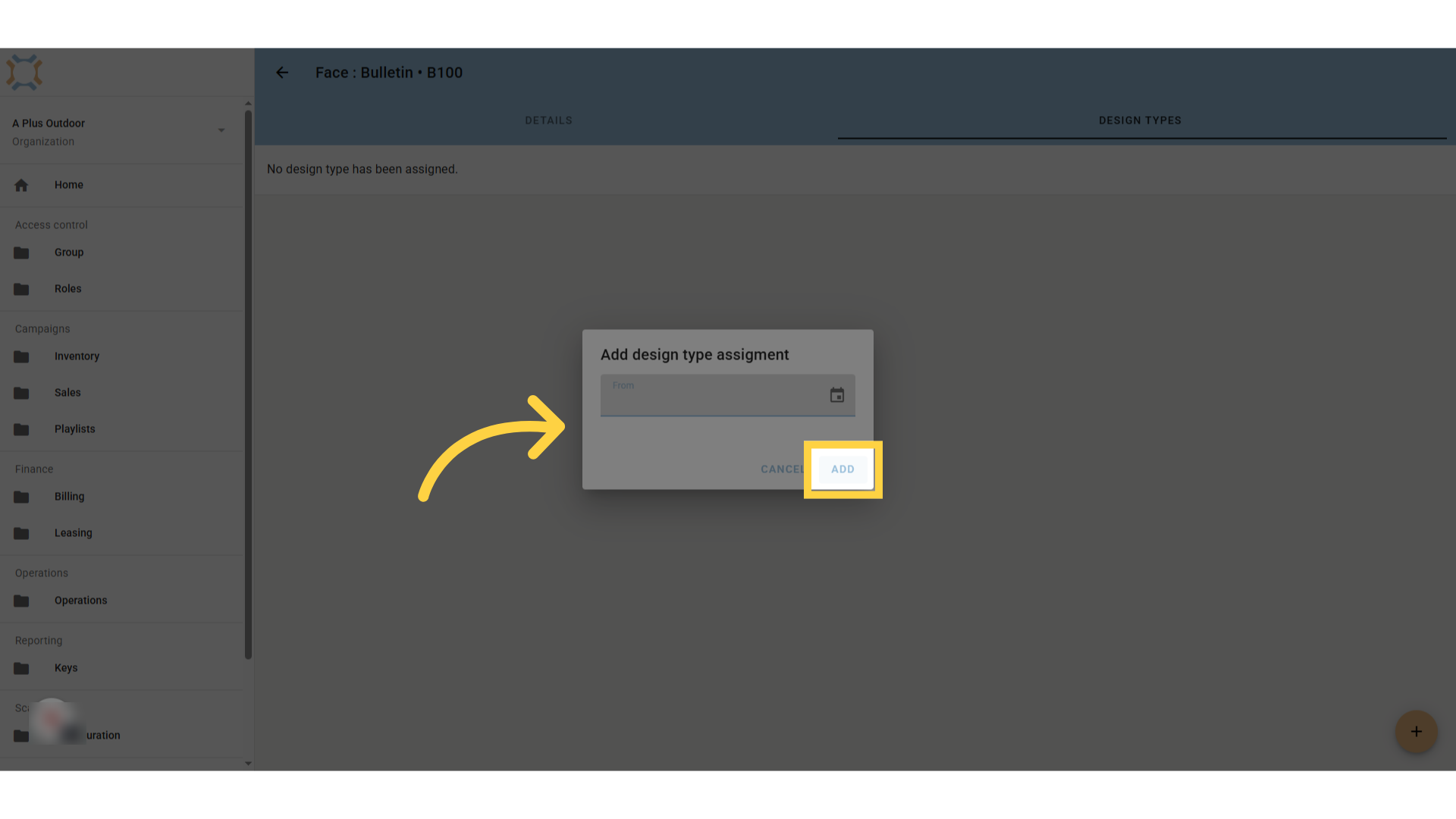Click the 'Finance' section label
The height and width of the screenshot is (819, 1456).
34,469
